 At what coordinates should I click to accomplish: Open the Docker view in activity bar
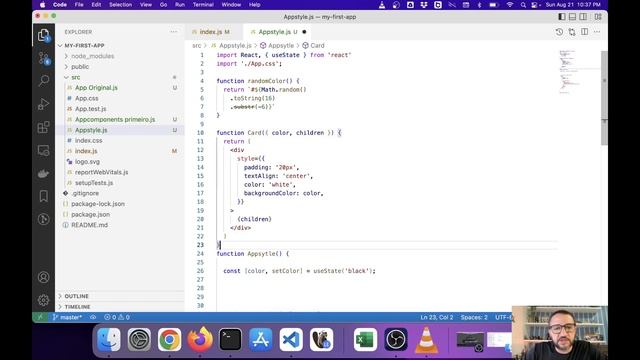point(43,173)
